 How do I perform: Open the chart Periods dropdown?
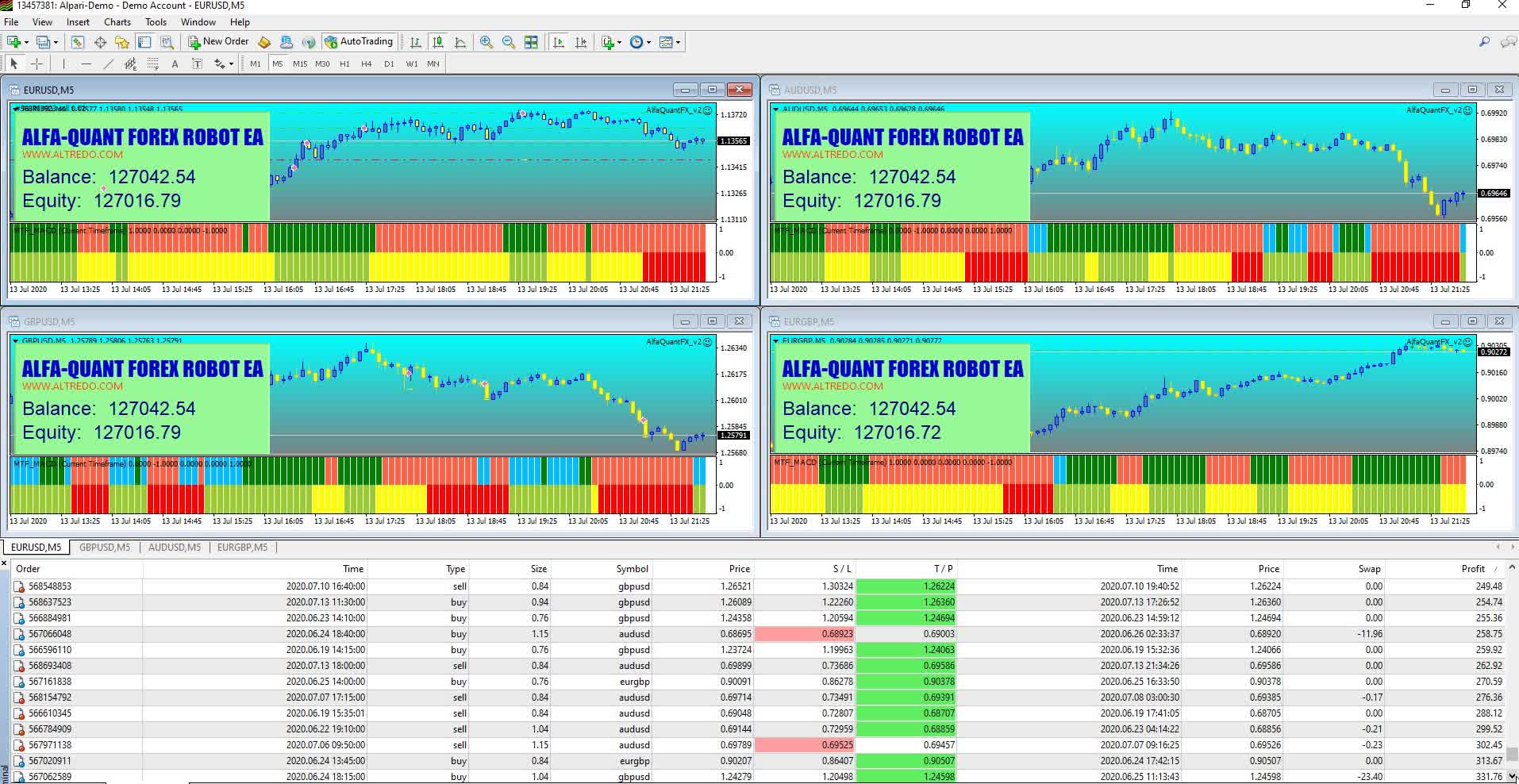tap(638, 42)
